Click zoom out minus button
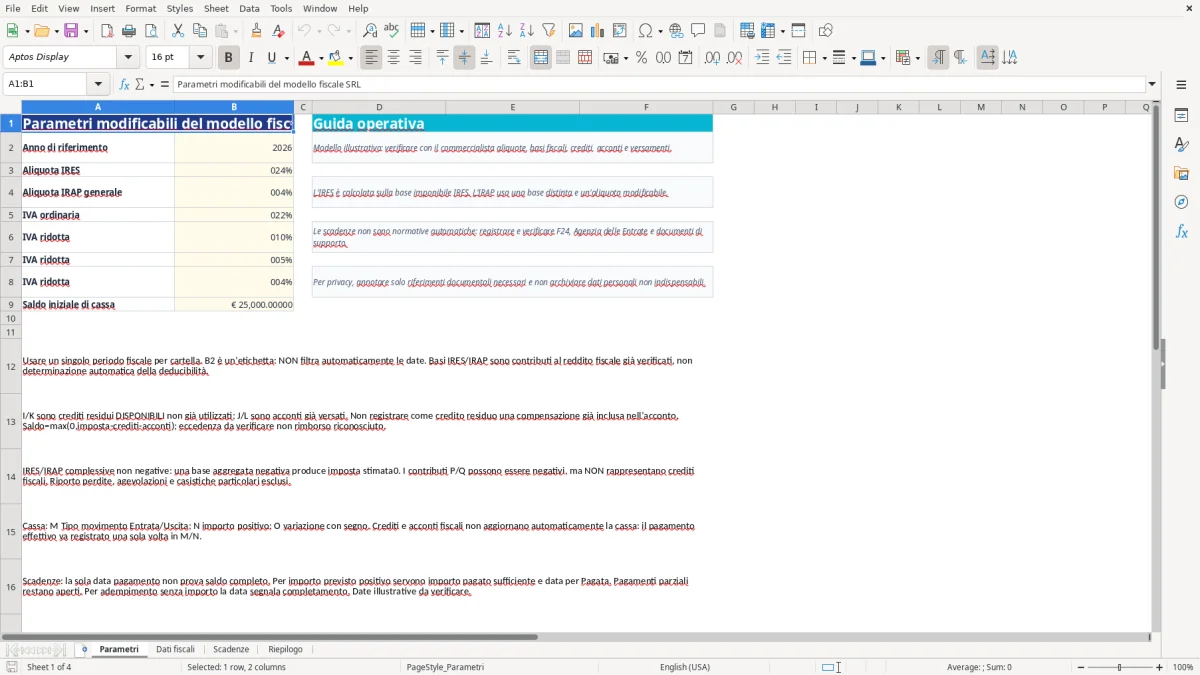 tap(1080, 667)
